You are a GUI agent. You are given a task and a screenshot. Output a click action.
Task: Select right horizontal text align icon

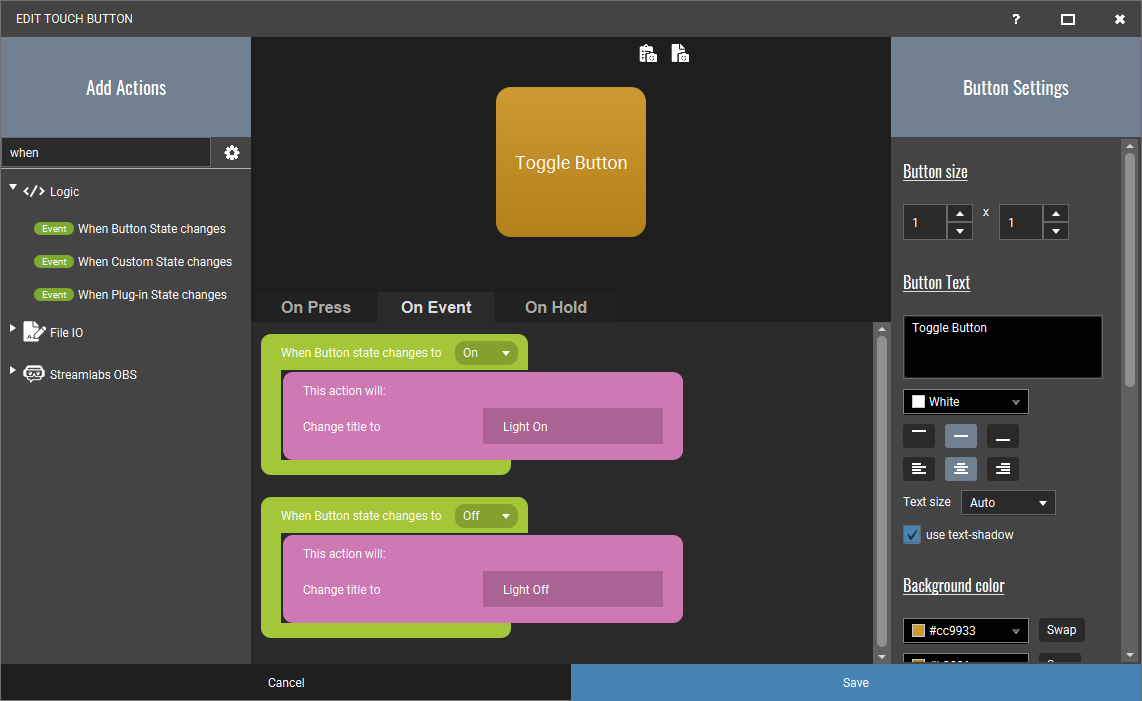(x=1002, y=469)
